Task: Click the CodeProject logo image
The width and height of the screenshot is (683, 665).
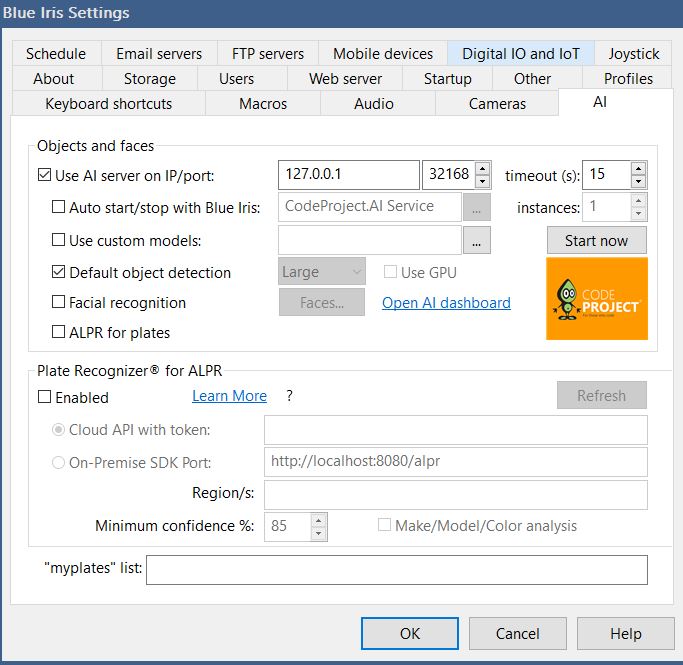Action: (x=597, y=298)
